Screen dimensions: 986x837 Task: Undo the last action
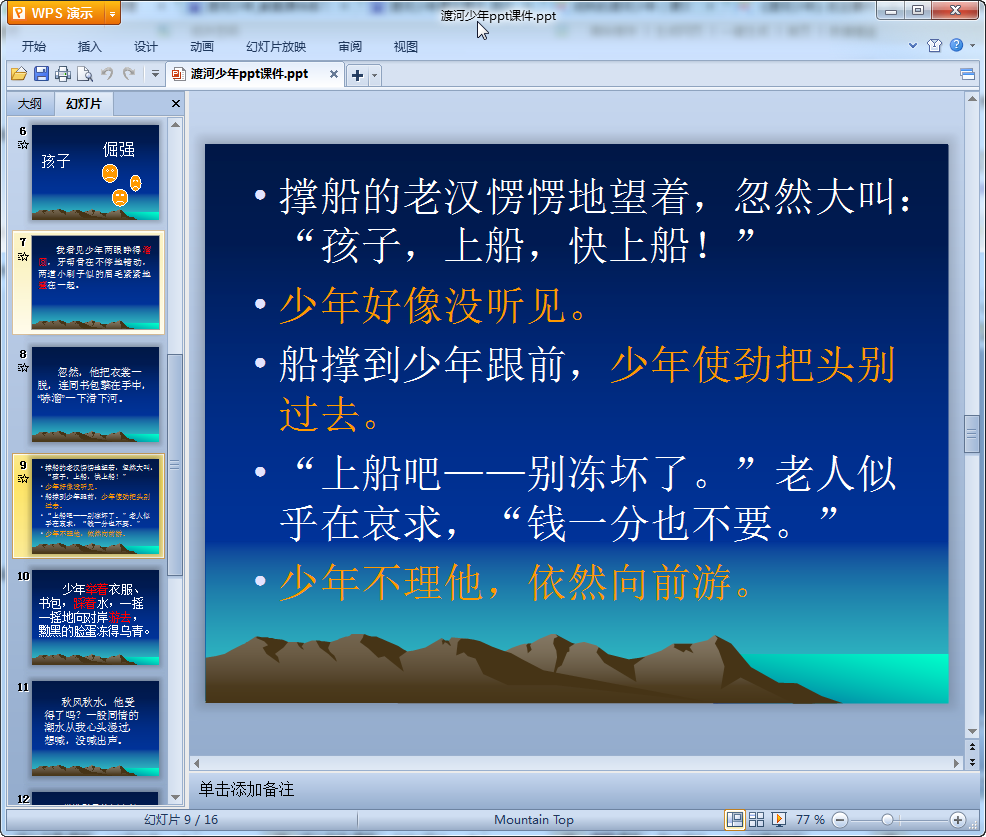pyautogui.click(x=107, y=74)
